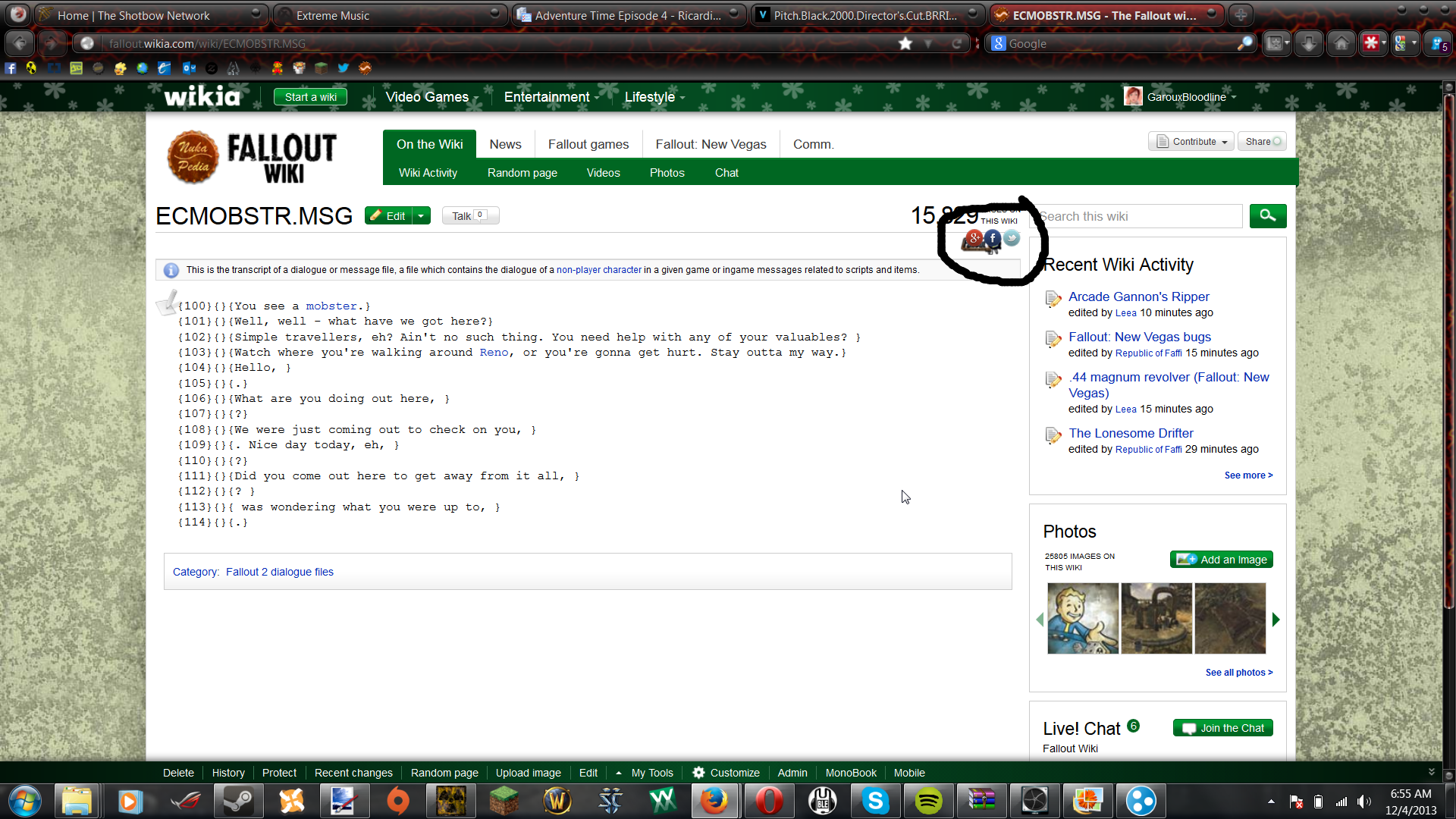The height and width of the screenshot is (819, 1456).
Task: Click See all photos link
Action: tap(1239, 673)
